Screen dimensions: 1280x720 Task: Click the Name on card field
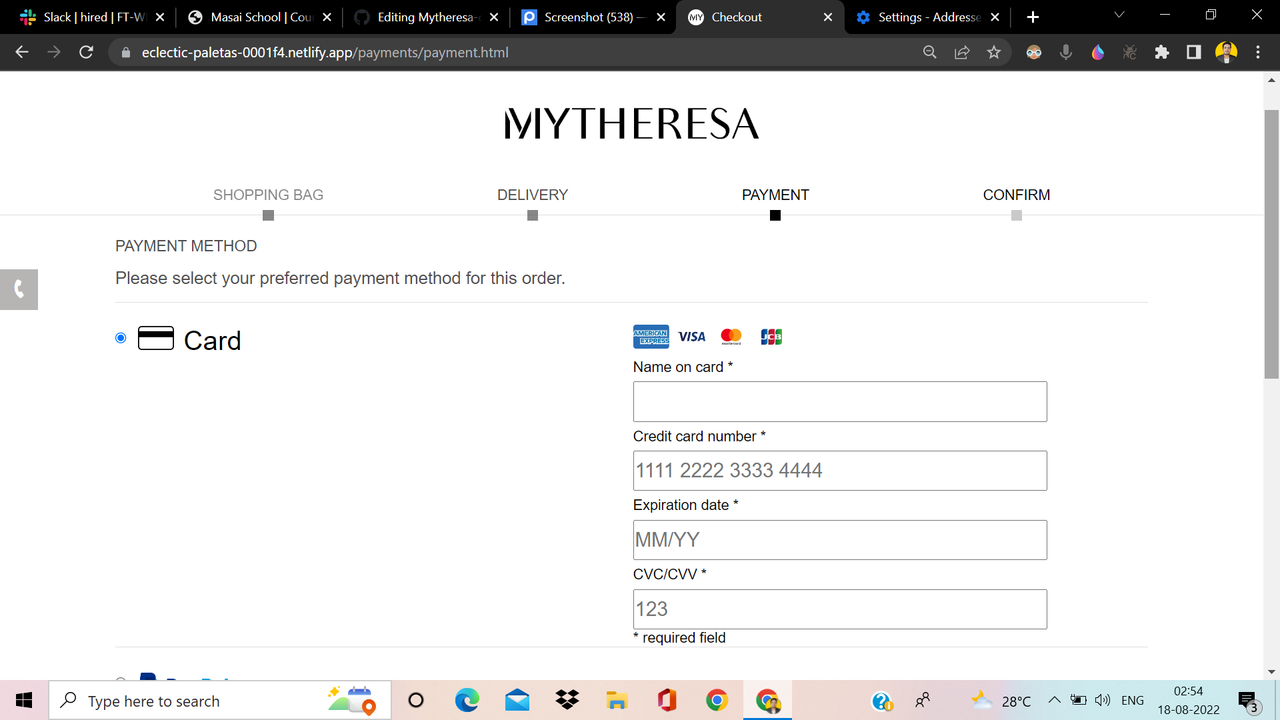(840, 401)
